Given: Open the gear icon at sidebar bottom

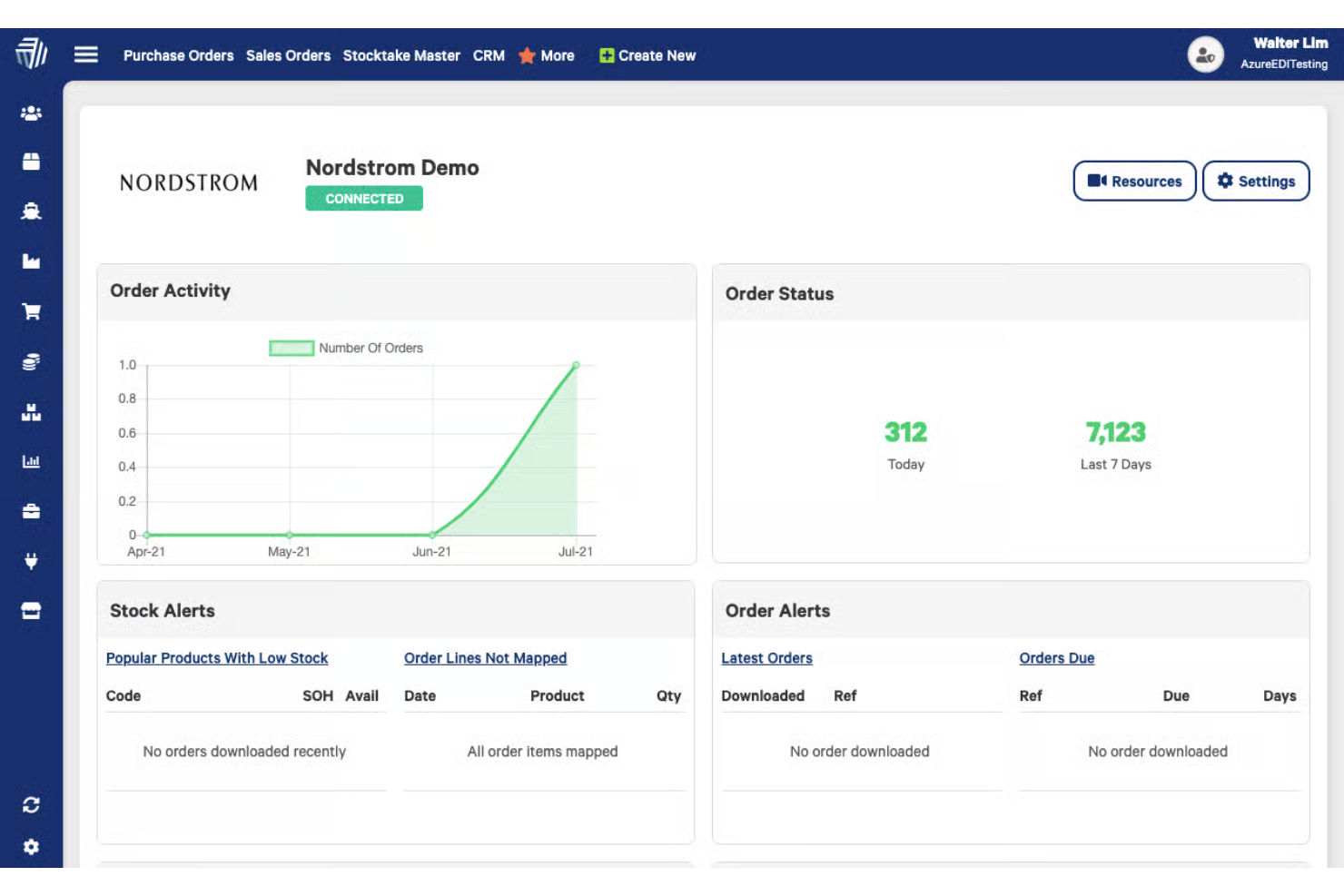Looking at the screenshot, I should (x=31, y=847).
